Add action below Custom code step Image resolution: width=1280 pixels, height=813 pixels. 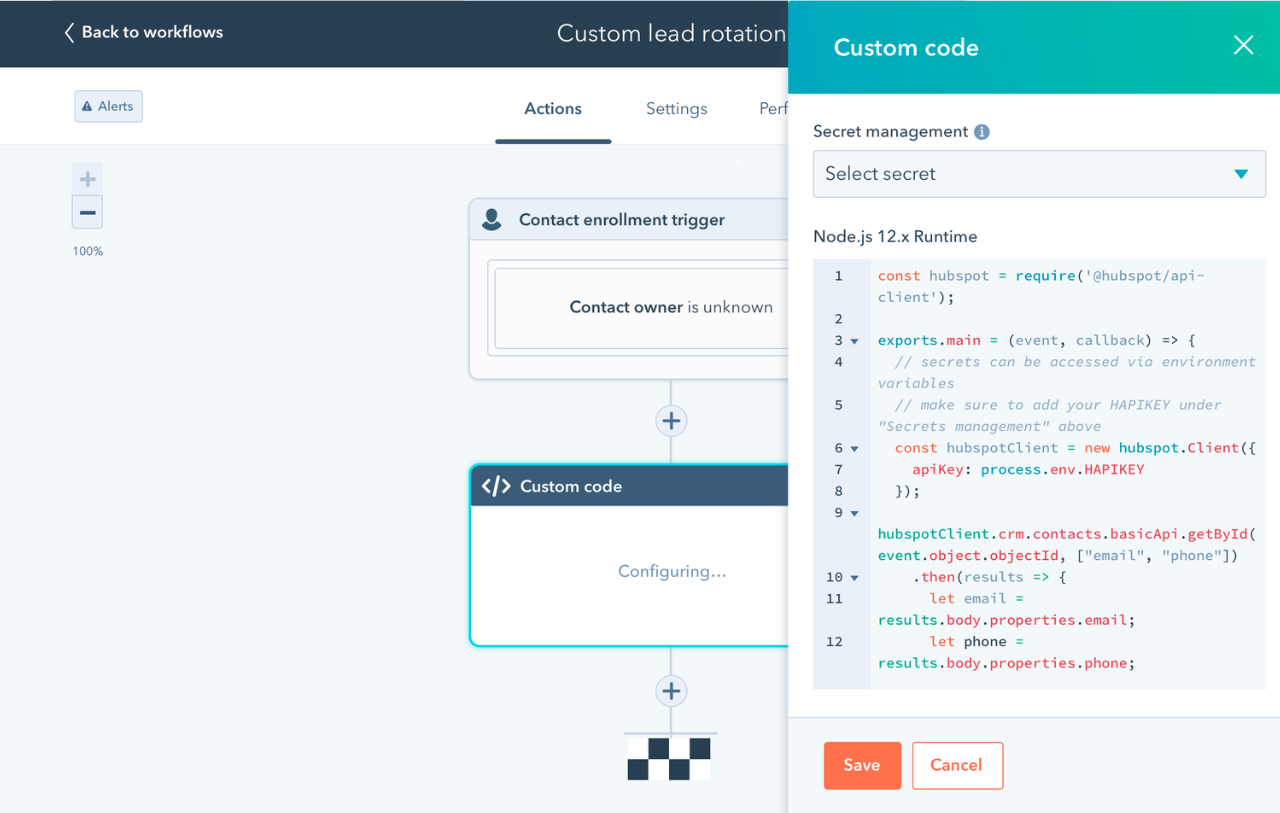click(x=671, y=691)
